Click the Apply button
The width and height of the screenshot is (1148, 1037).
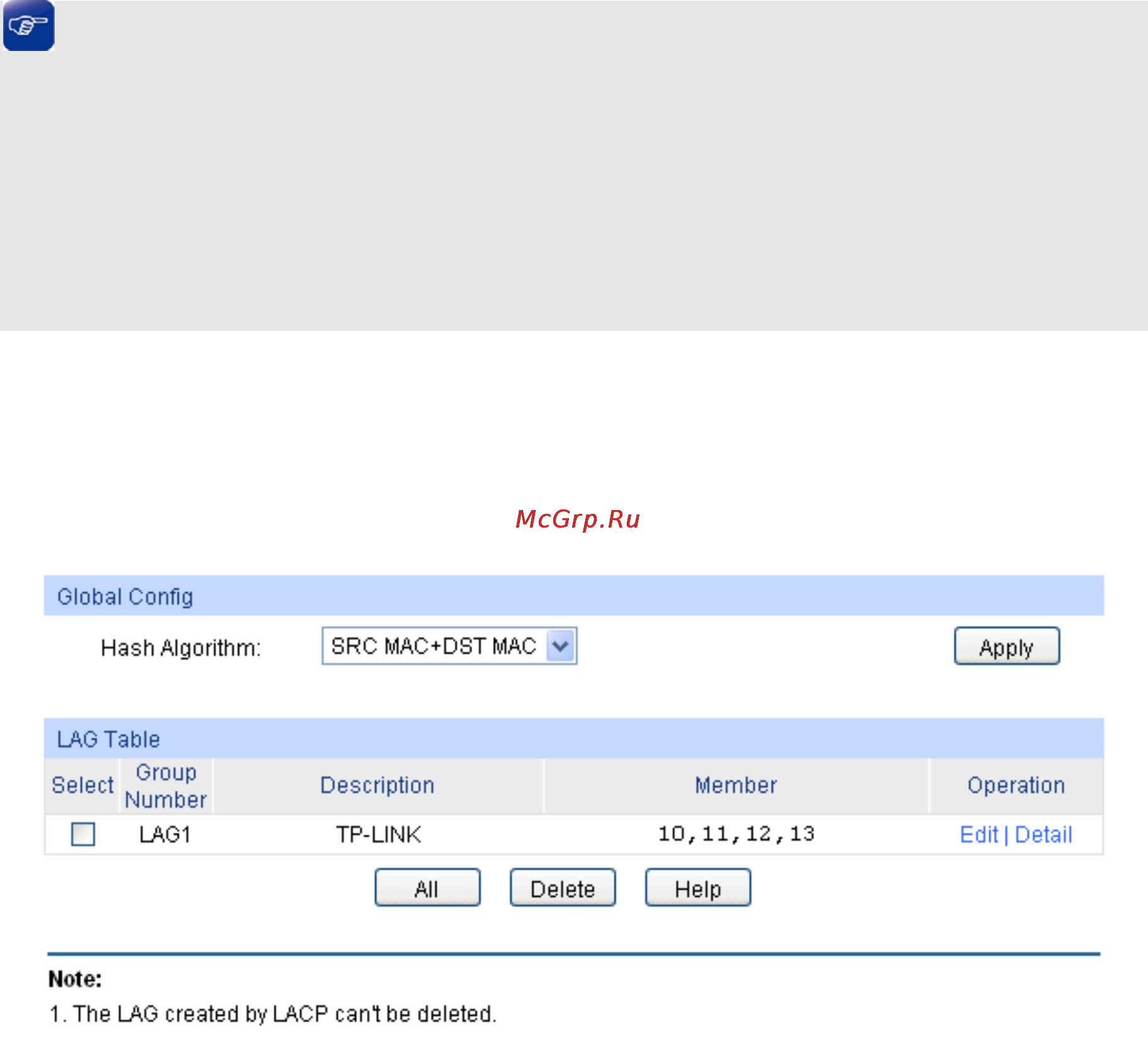tap(1007, 646)
